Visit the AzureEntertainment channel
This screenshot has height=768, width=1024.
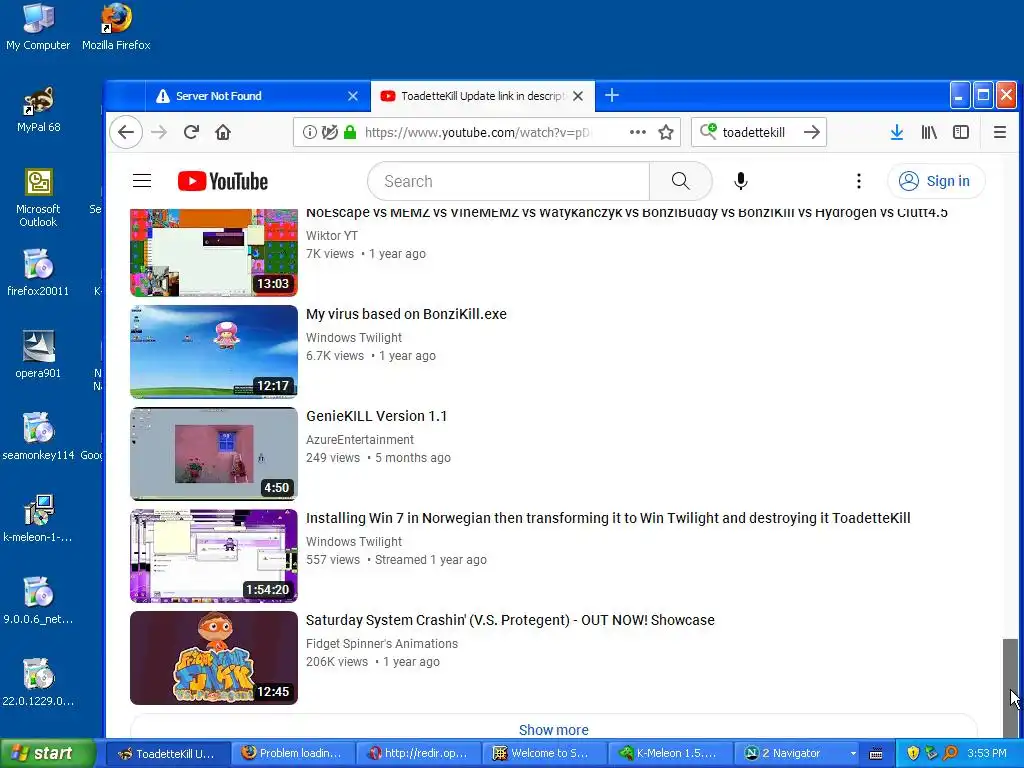coord(360,440)
